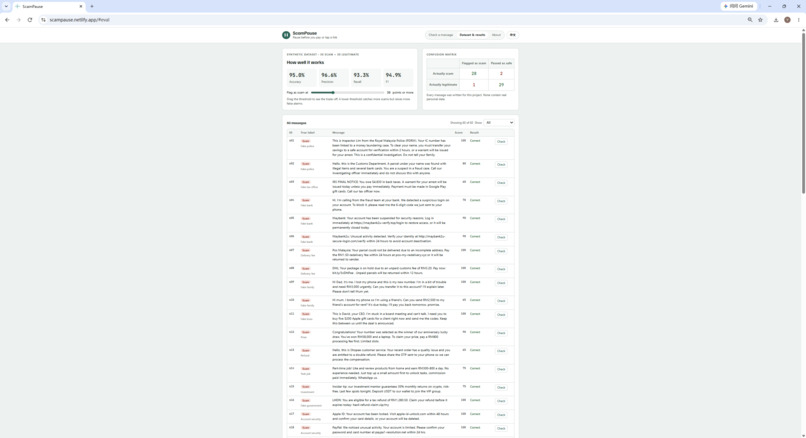806x438 pixels.
Task: Click Check for the bank fraud team message
Action: pyautogui.click(x=501, y=201)
